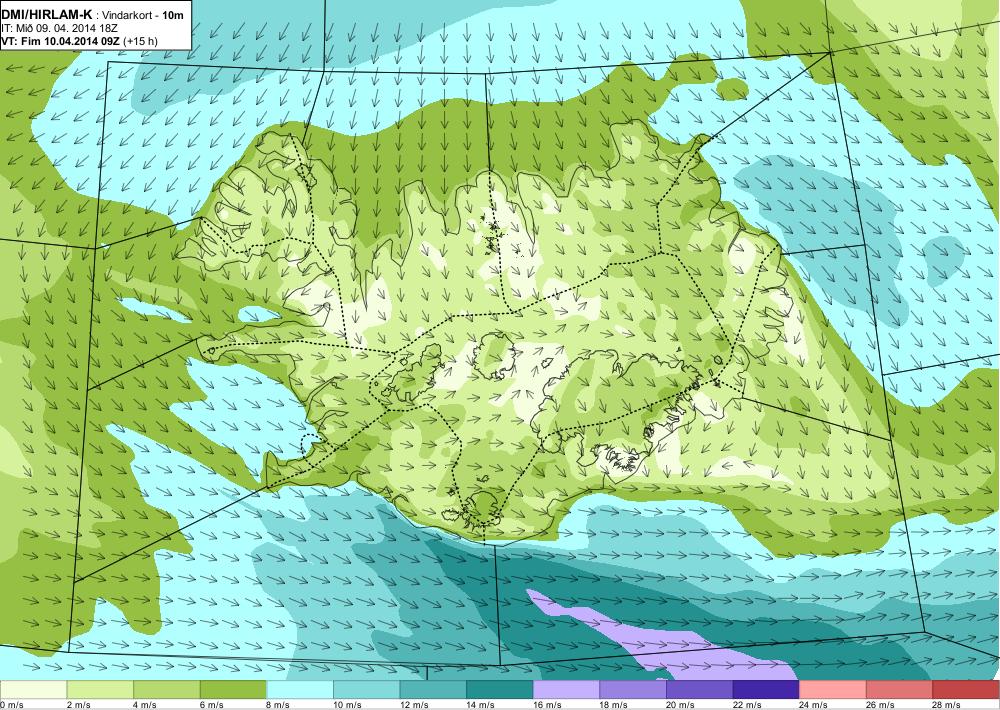Select the light cyan 8 m/s legend swatch
The image size is (1000, 710).
pos(300,690)
